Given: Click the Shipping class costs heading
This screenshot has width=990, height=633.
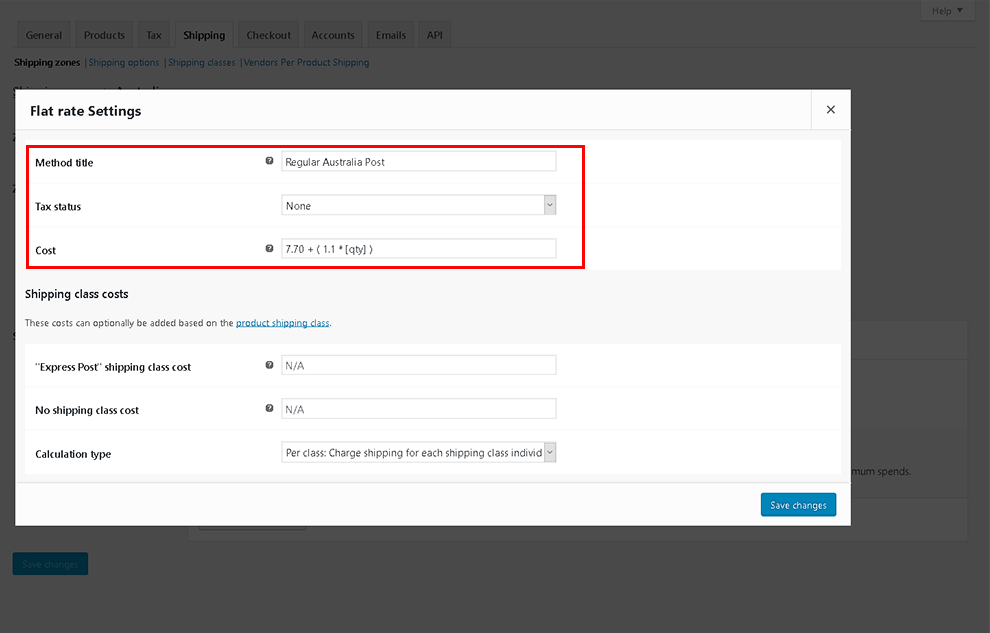Looking at the screenshot, I should pos(76,294).
